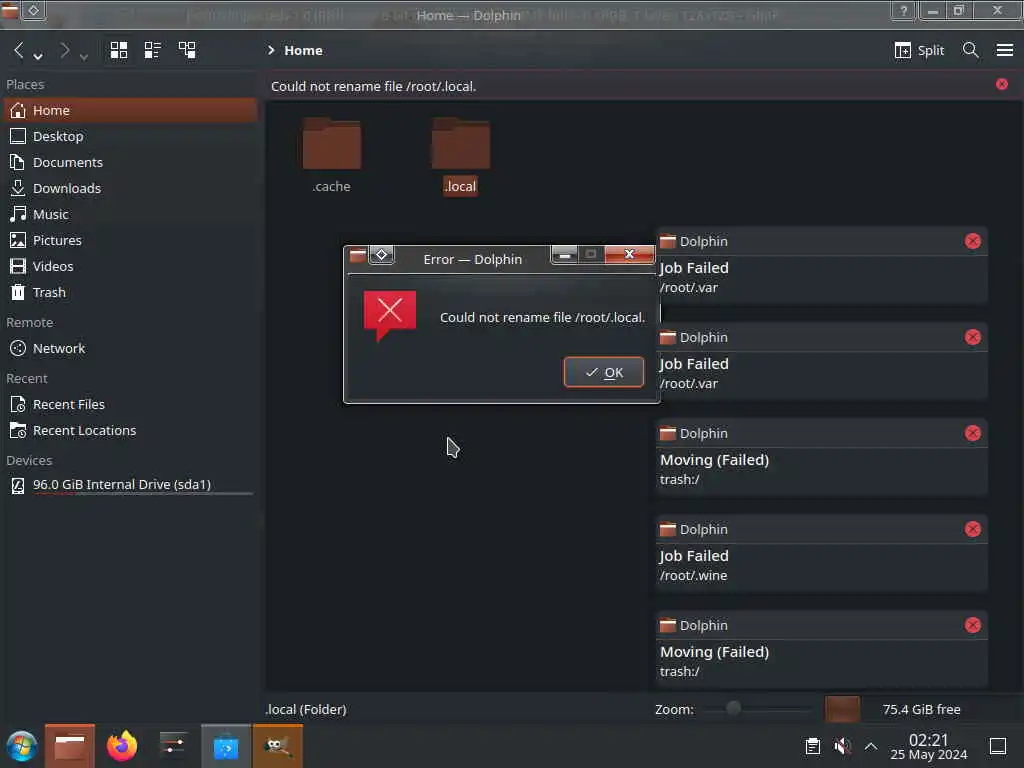Expand hidden system tray icons
The width and height of the screenshot is (1024, 768).
[x=871, y=746]
